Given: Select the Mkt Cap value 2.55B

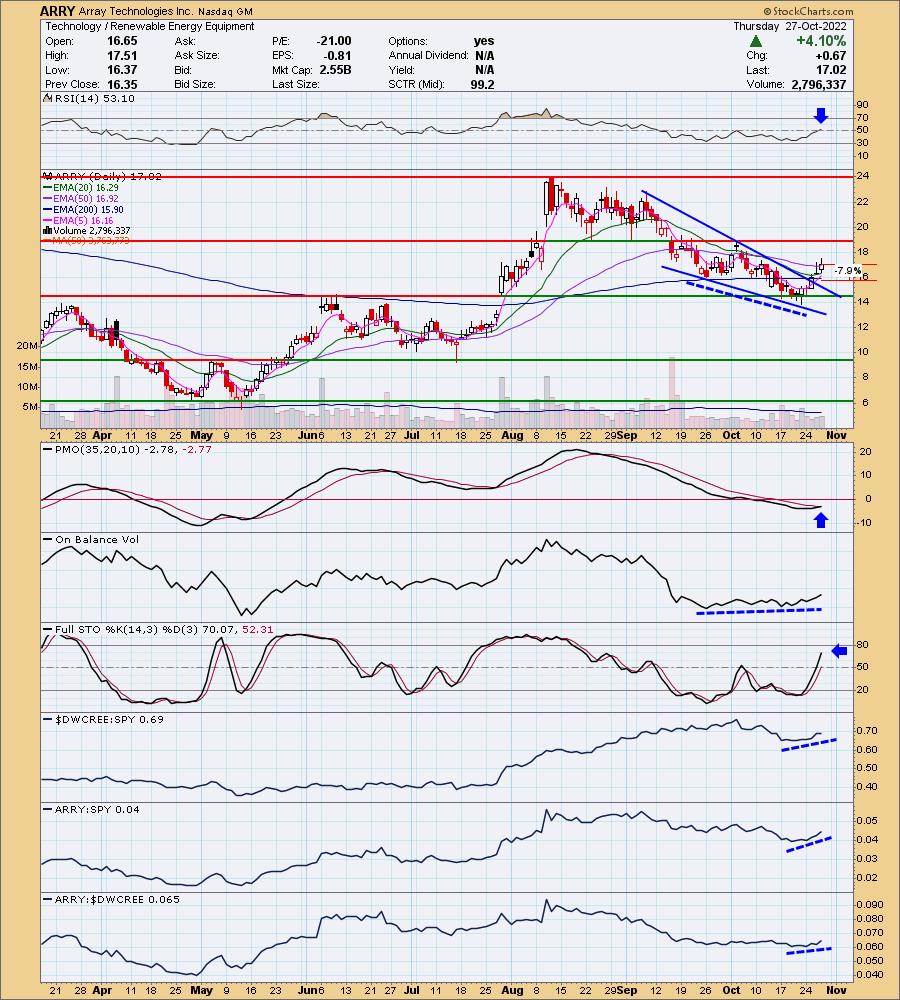Looking at the screenshot, I should tap(335, 70).
